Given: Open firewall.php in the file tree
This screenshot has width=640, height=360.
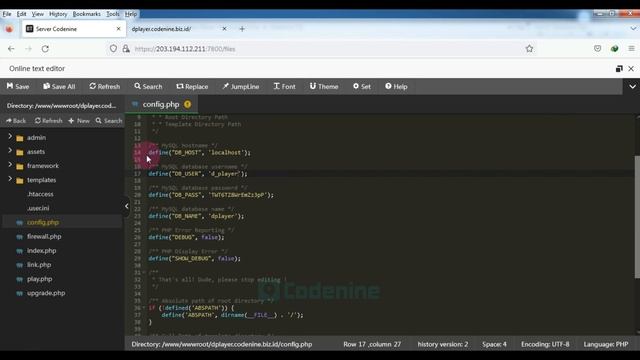Looking at the screenshot, I should (44, 236).
